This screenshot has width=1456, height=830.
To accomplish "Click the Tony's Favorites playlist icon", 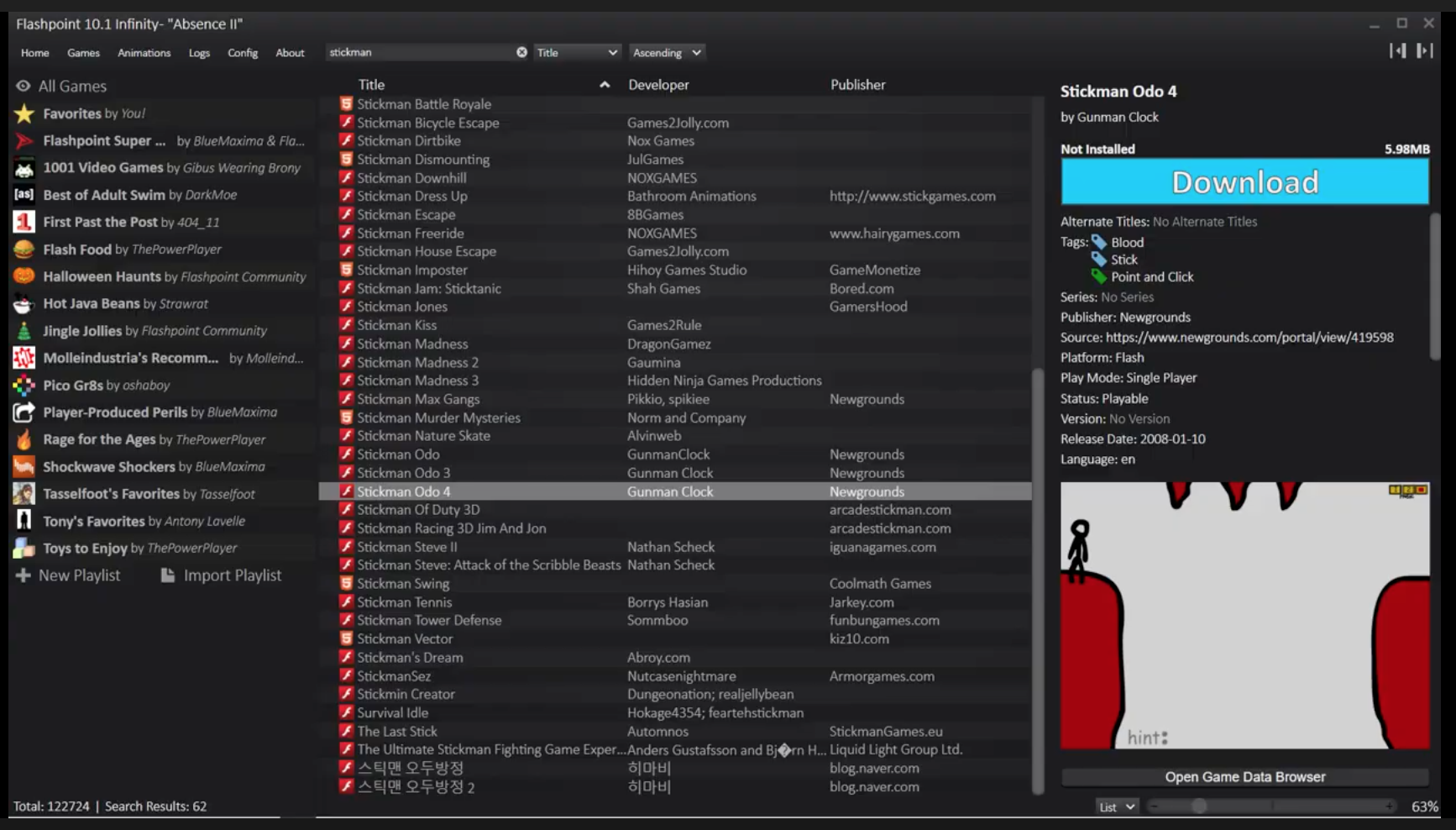I will pyautogui.click(x=24, y=521).
